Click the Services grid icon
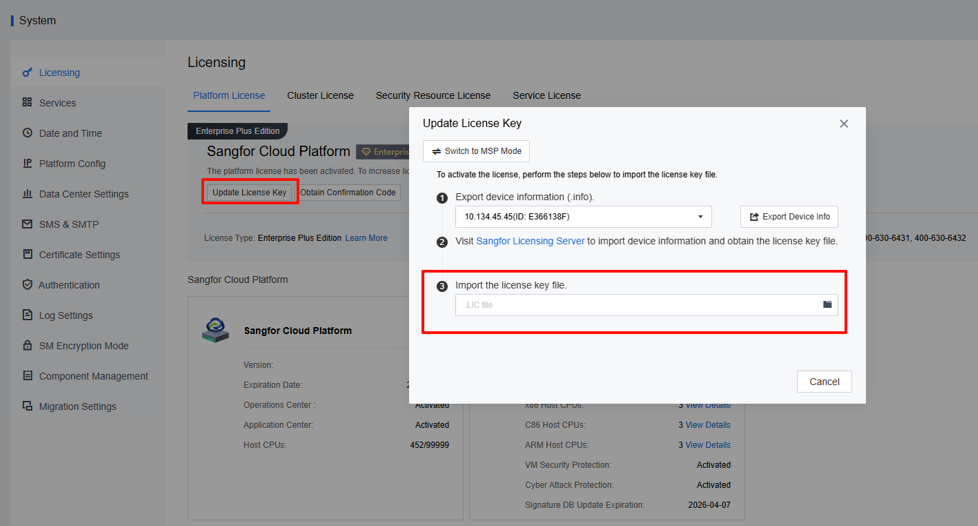The width and height of the screenshot is (978, 526). 27,102
